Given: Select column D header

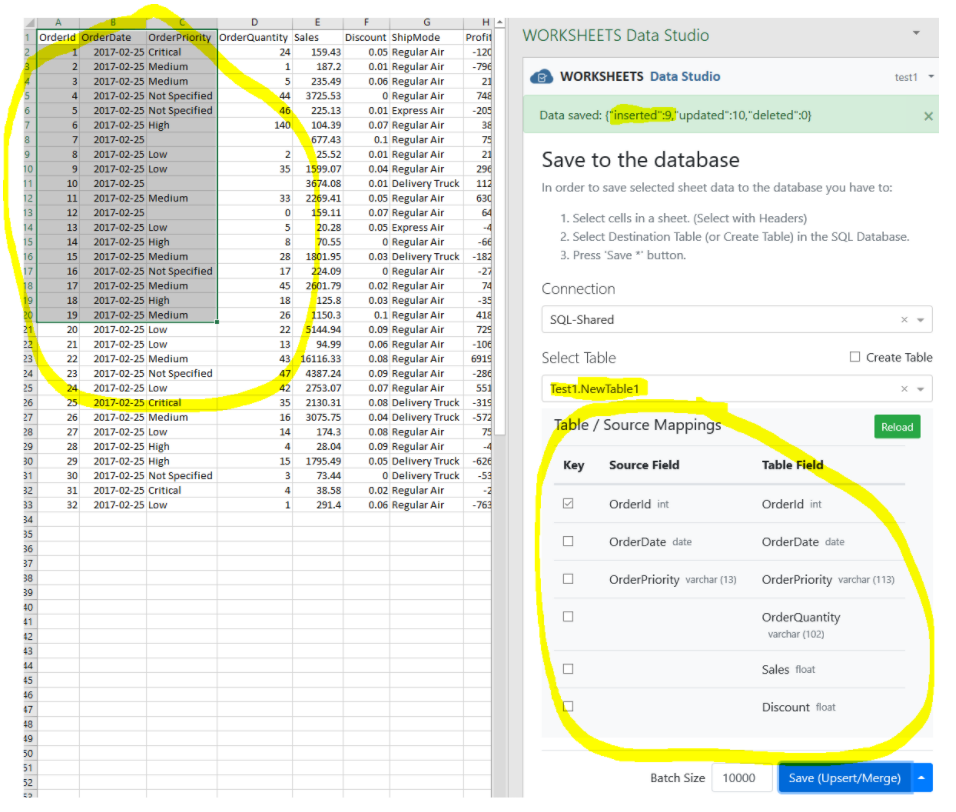Looking at the screenshot, I should pos(254,23).
